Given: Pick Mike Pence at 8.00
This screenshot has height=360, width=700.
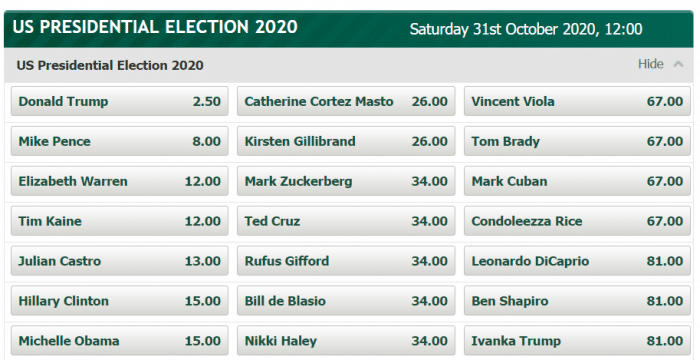Looking at the screenshot, I should pyautogui.click(x=120, y=141).
